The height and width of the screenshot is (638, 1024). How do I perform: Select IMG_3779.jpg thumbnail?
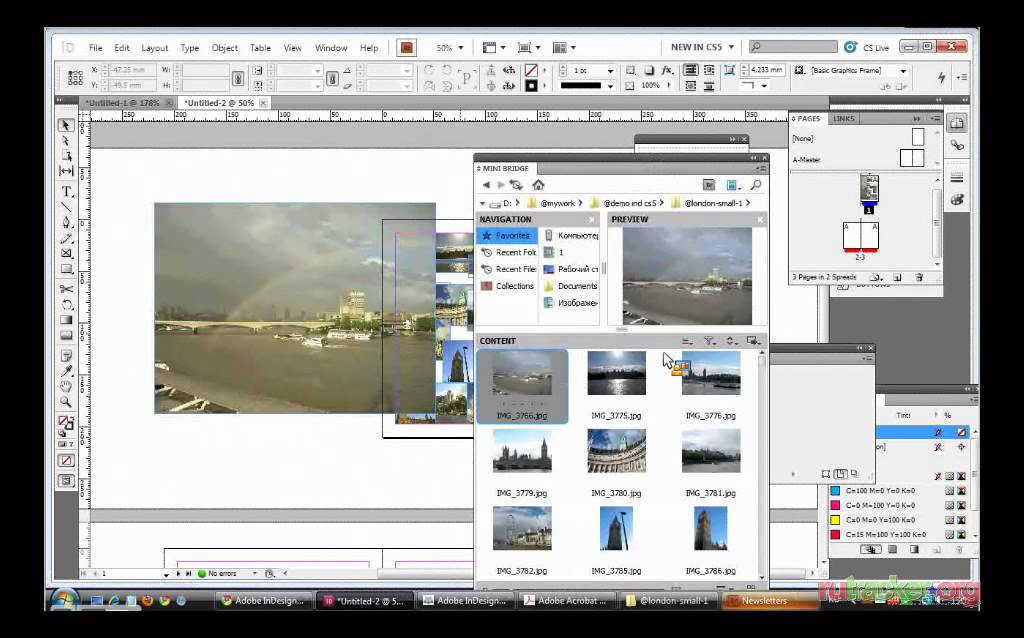click(x=522, y=451)
